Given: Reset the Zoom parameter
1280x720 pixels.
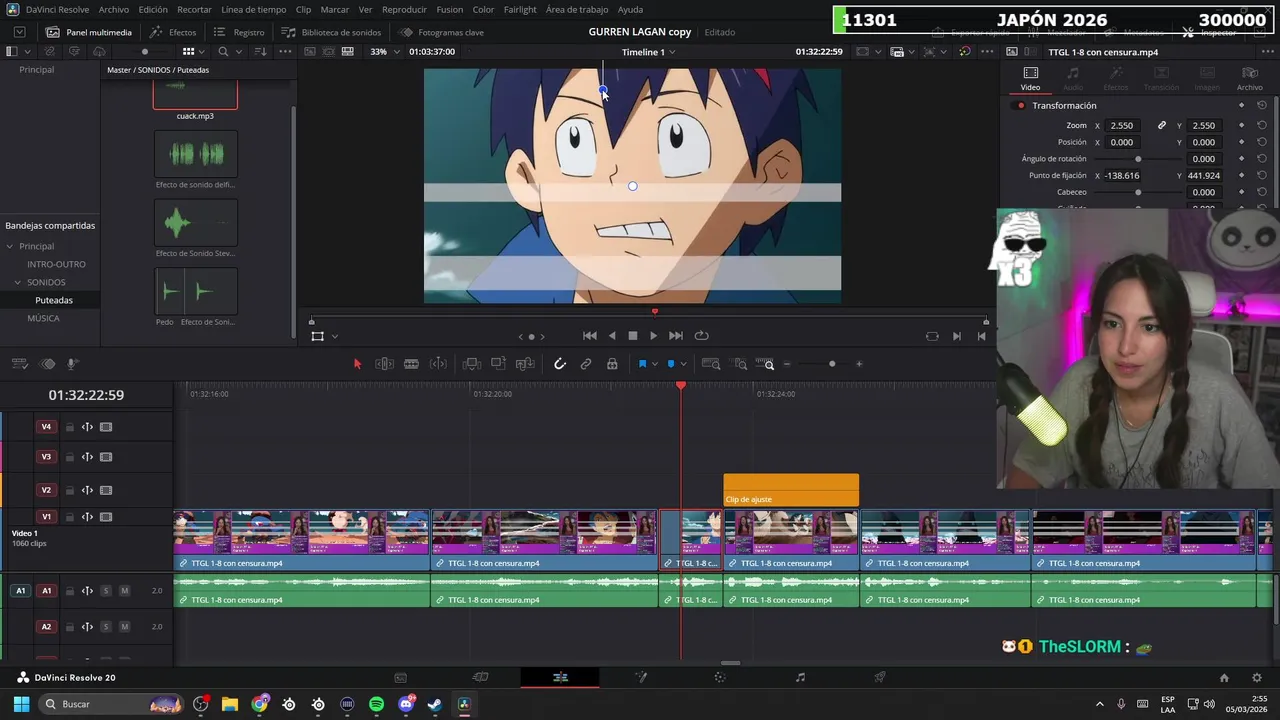Looking at the screenshot, I should (1262, 126).
